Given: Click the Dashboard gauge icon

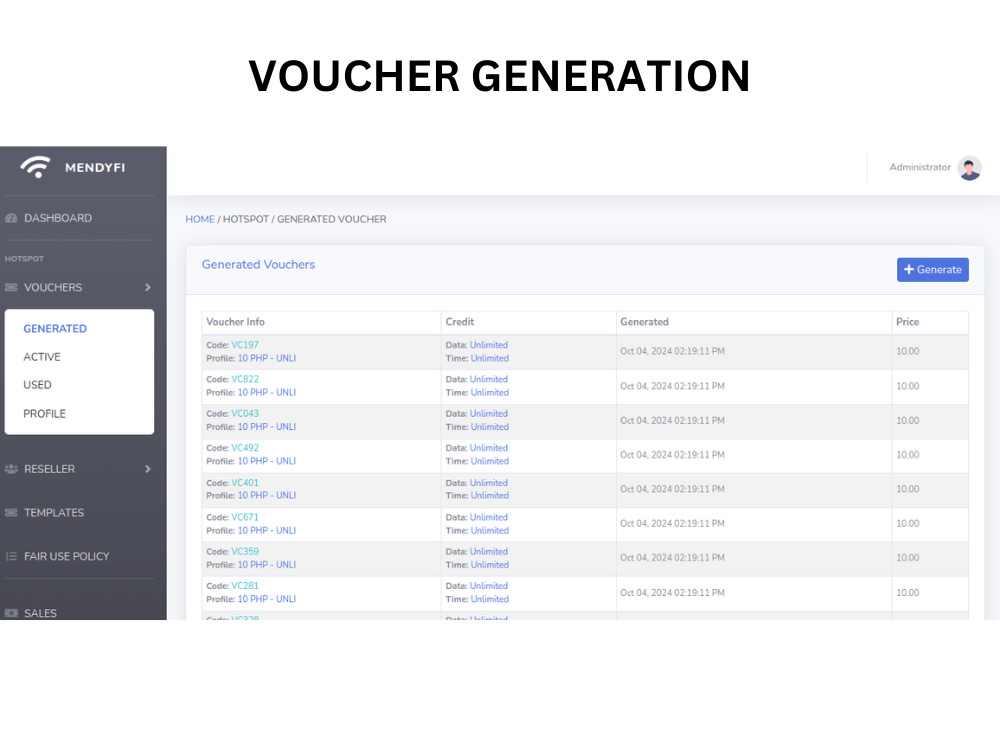Looking at the screenshot, I should (11, 218).
